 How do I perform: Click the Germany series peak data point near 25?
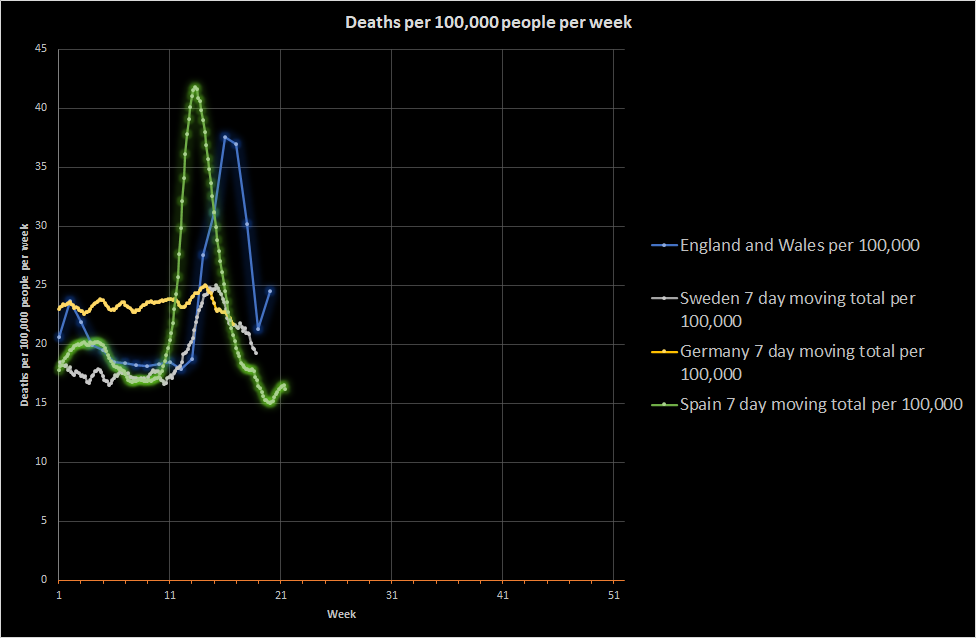pos(206,285)
